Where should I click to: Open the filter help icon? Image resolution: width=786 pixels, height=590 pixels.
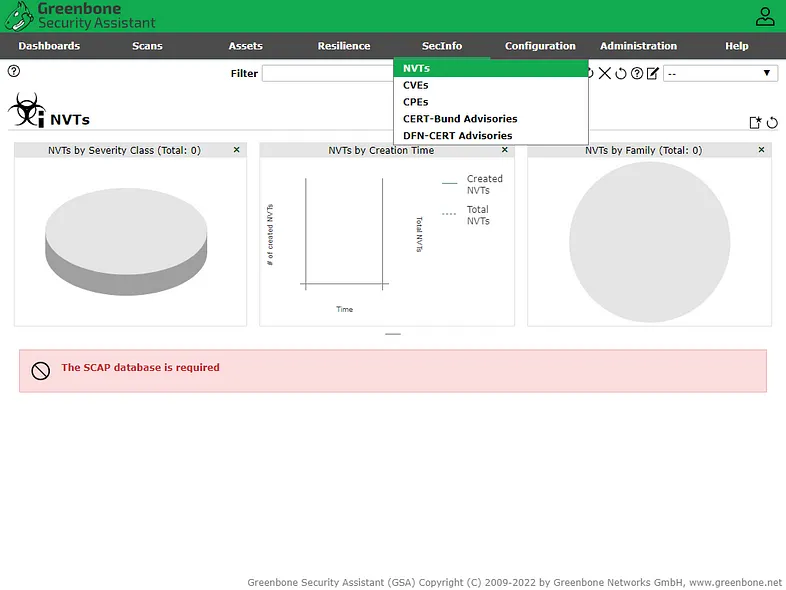[637, 74]
